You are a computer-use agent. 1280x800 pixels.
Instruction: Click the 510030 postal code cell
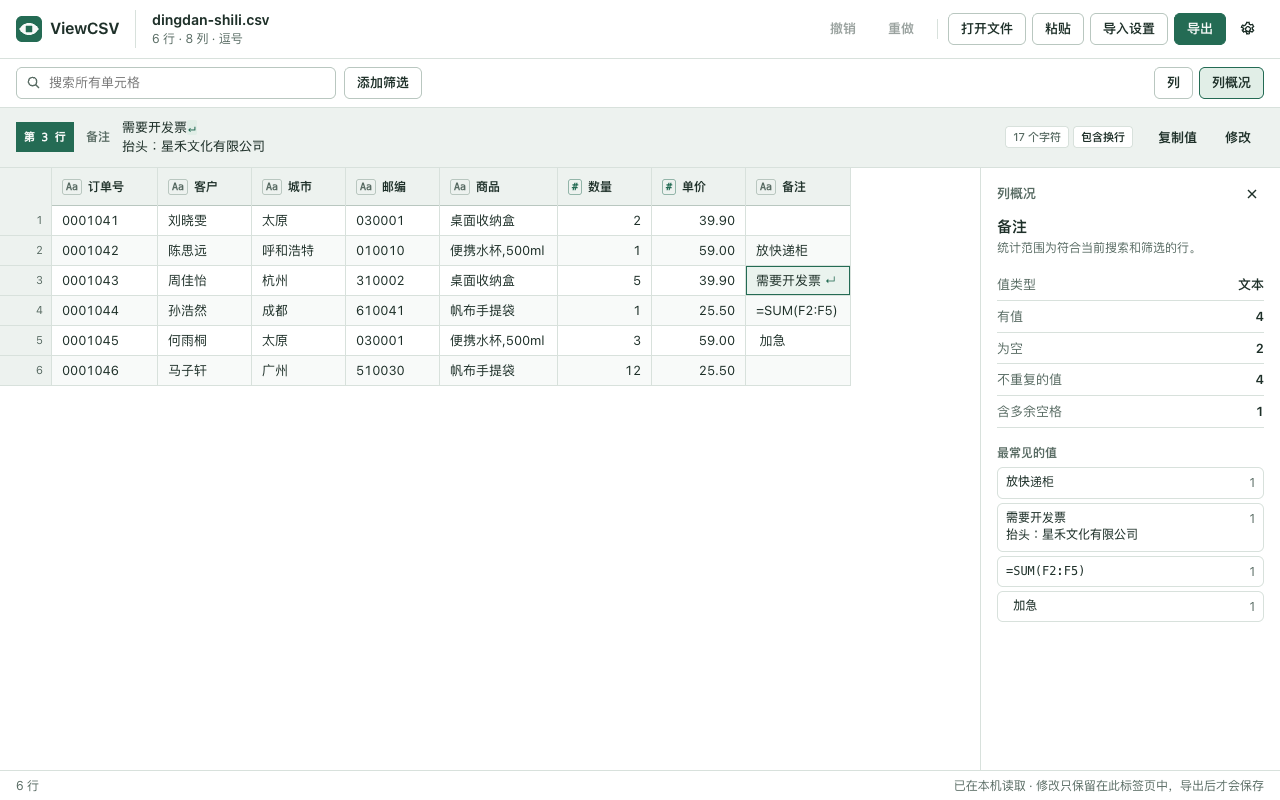392,371
